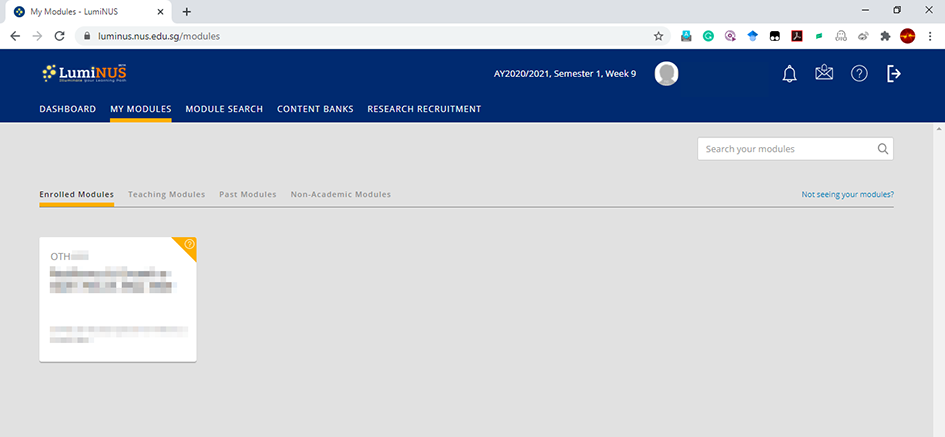945x437 pixels.
Task: Close the My Modules - LumiNUS tab
Action: (x=160, y=11)
